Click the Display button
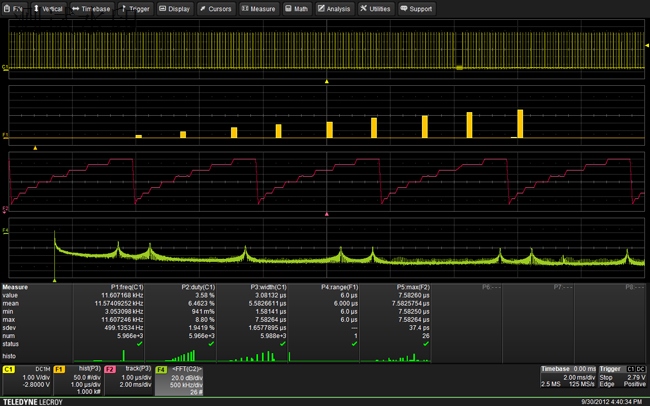The width and height of the screenshot is (650, 406). point(175,8)
